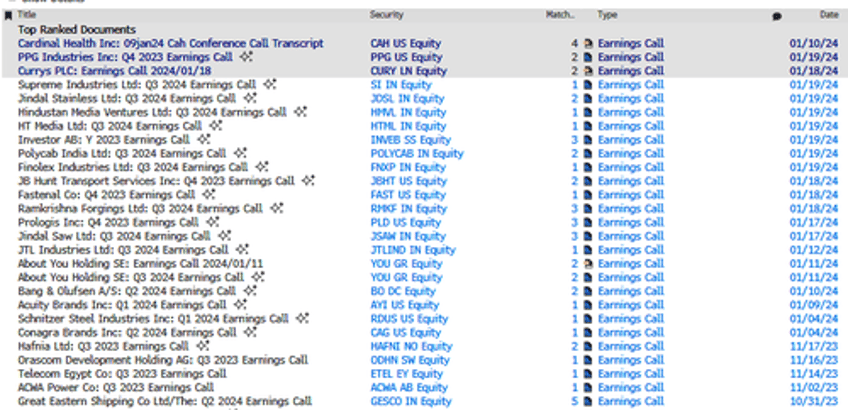Click sparkle icon beside About You Q3 2024 call
848x410 pixels.
258,277
